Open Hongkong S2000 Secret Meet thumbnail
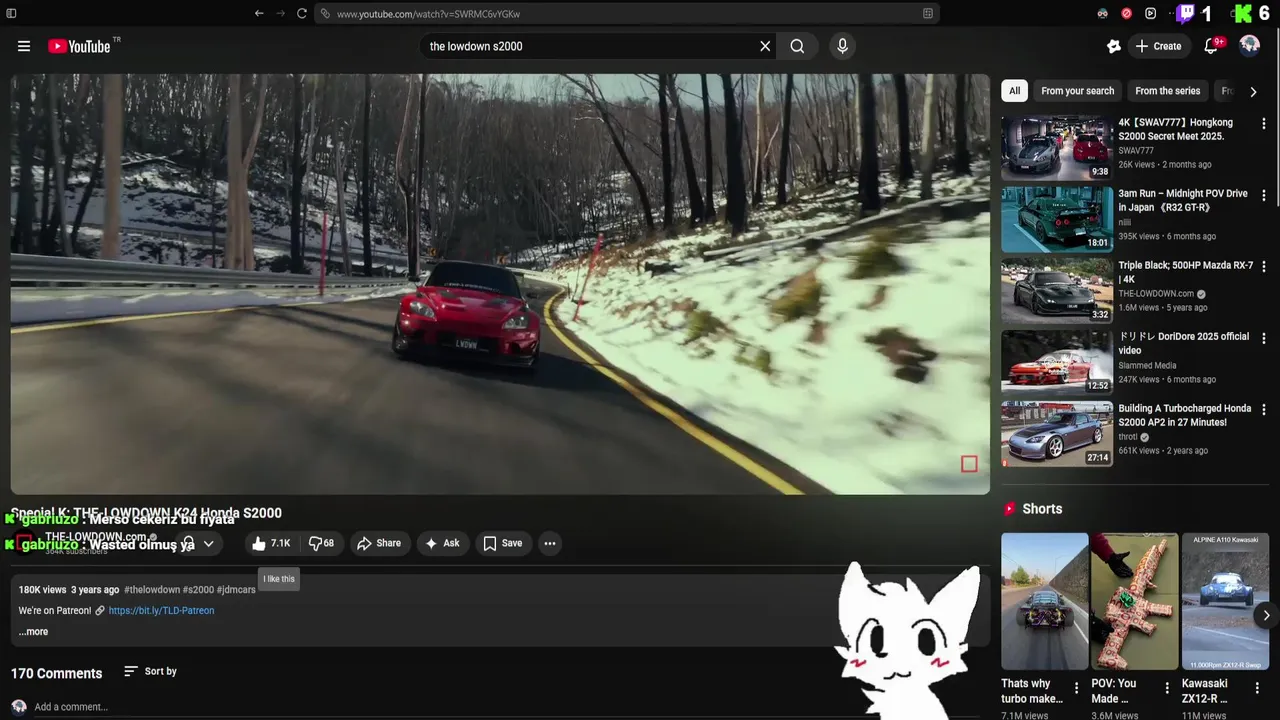 point(1057,147)
